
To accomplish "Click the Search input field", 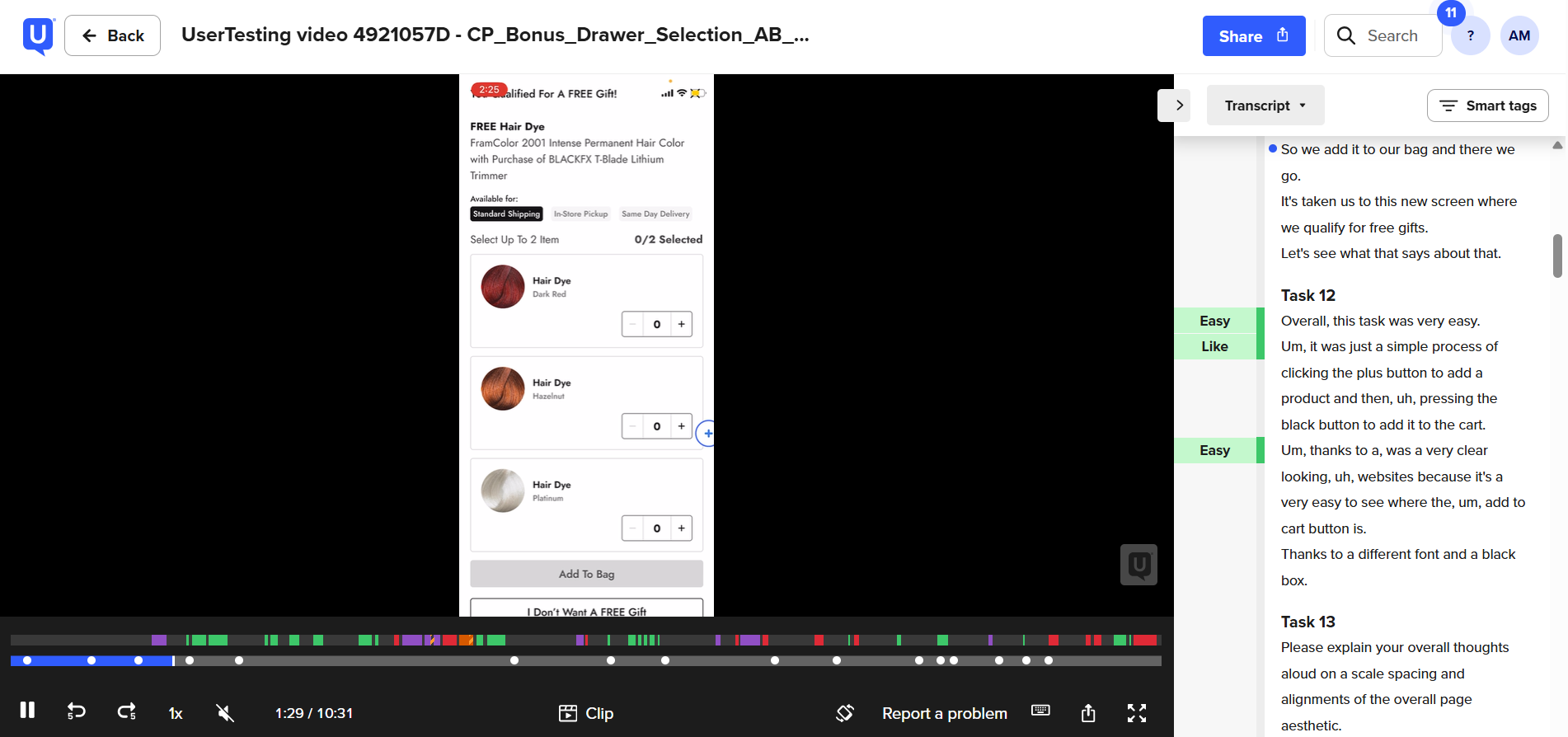I will click(1383, 35).
